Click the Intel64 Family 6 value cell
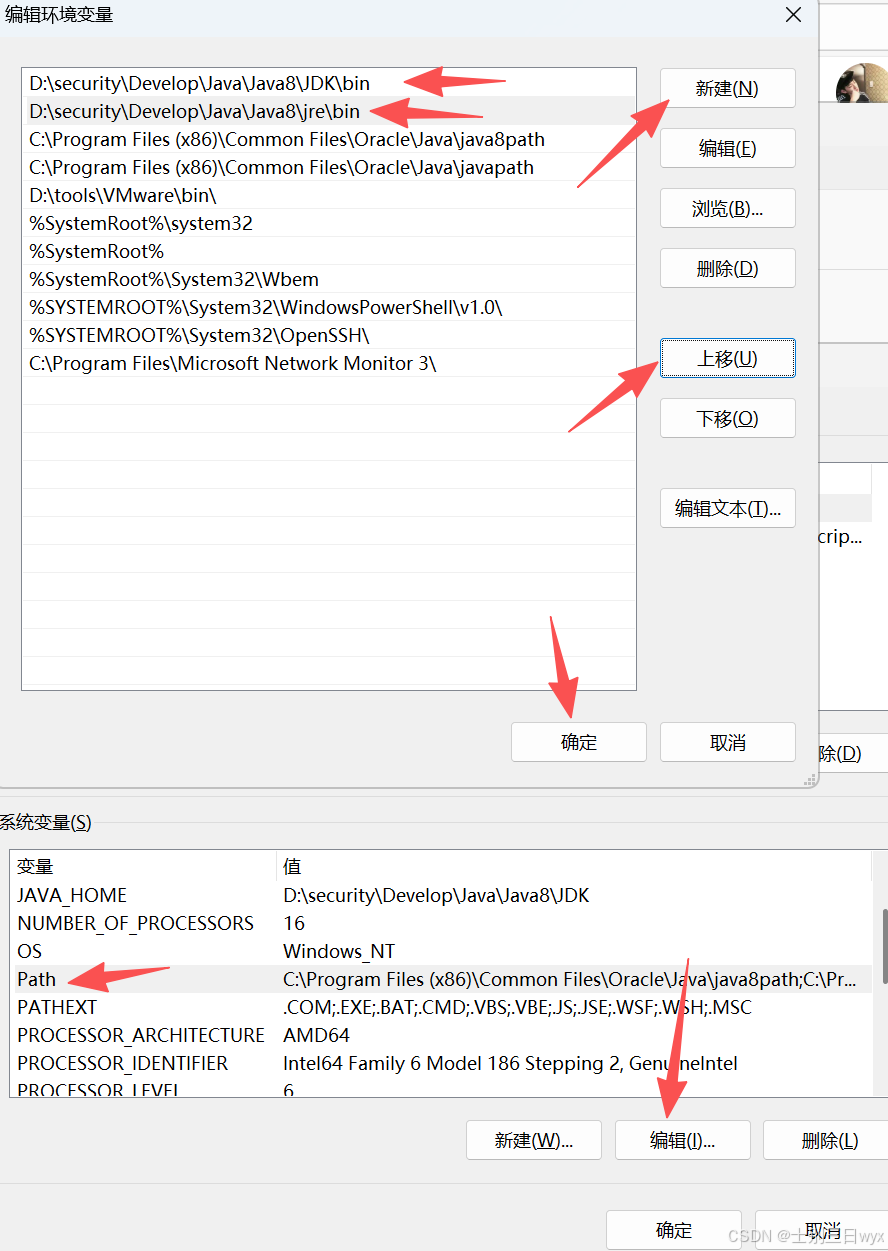Viewport: 888px width, 1251px height. (510, 1063)
